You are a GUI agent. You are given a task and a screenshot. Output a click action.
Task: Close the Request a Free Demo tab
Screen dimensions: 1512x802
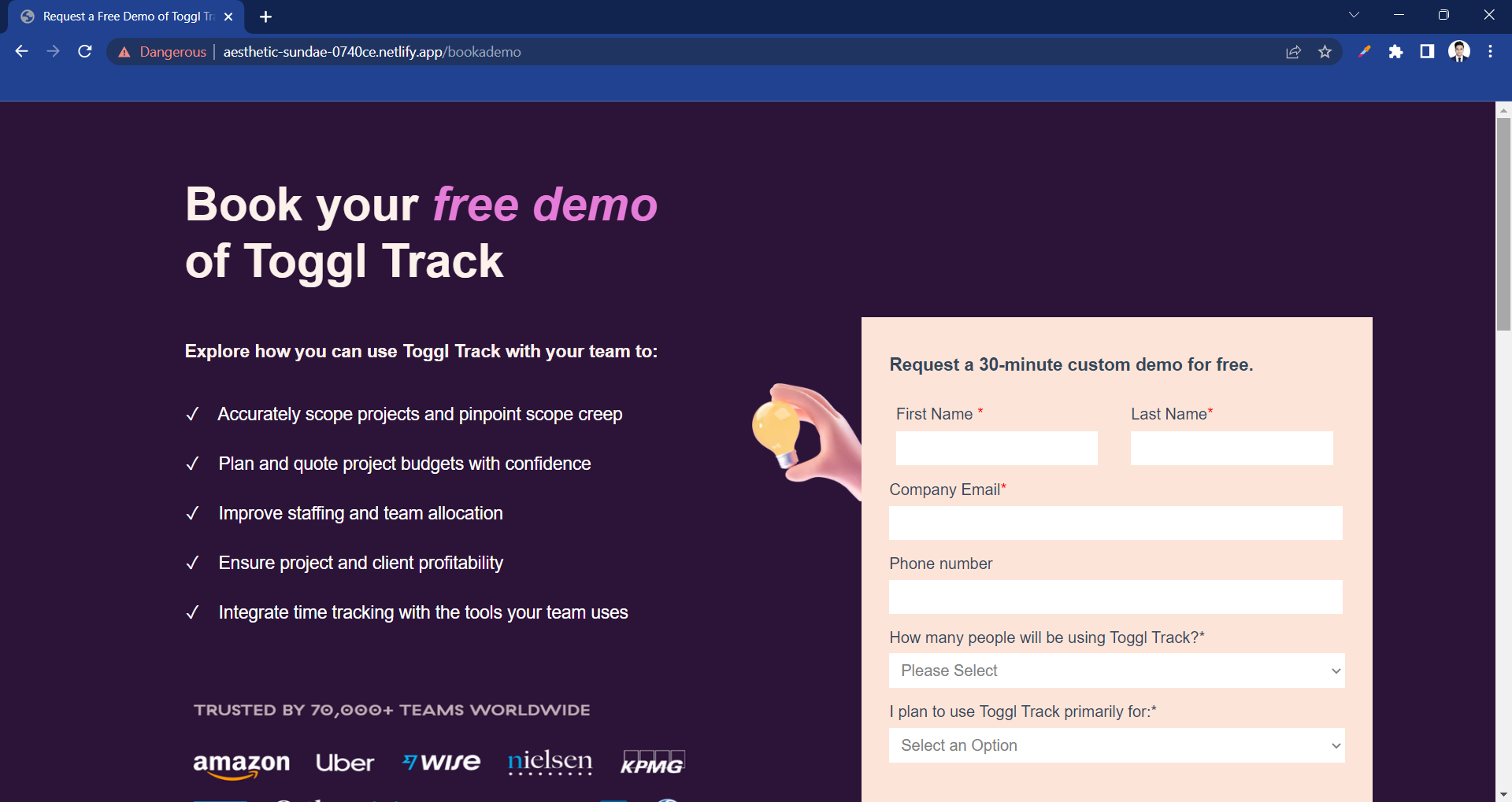(228, 17)
